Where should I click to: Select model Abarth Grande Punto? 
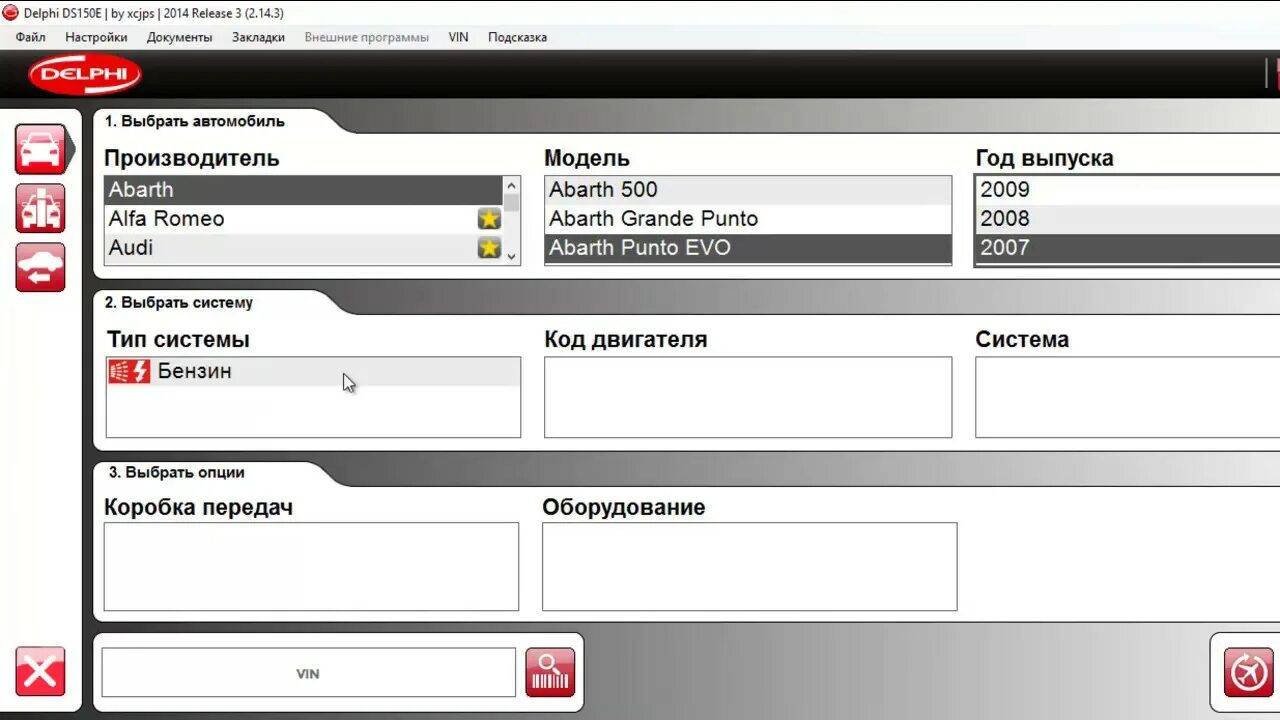[748, 219]
